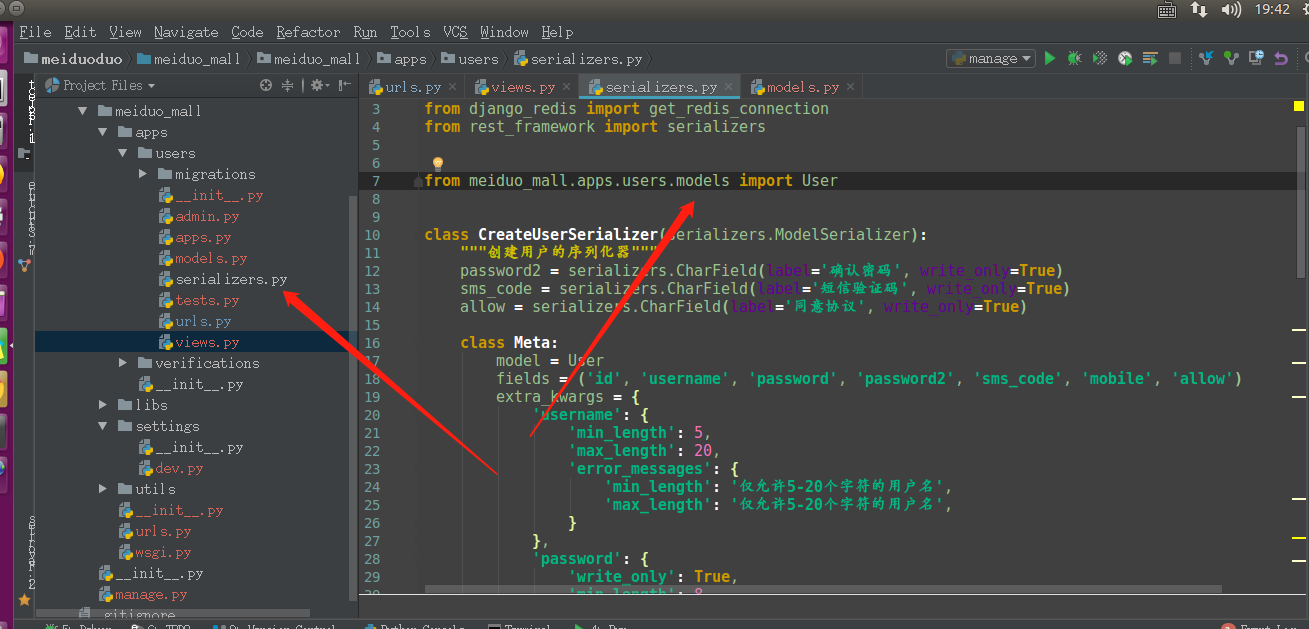Click the collapse all icon in Project panel

point(288,85)
